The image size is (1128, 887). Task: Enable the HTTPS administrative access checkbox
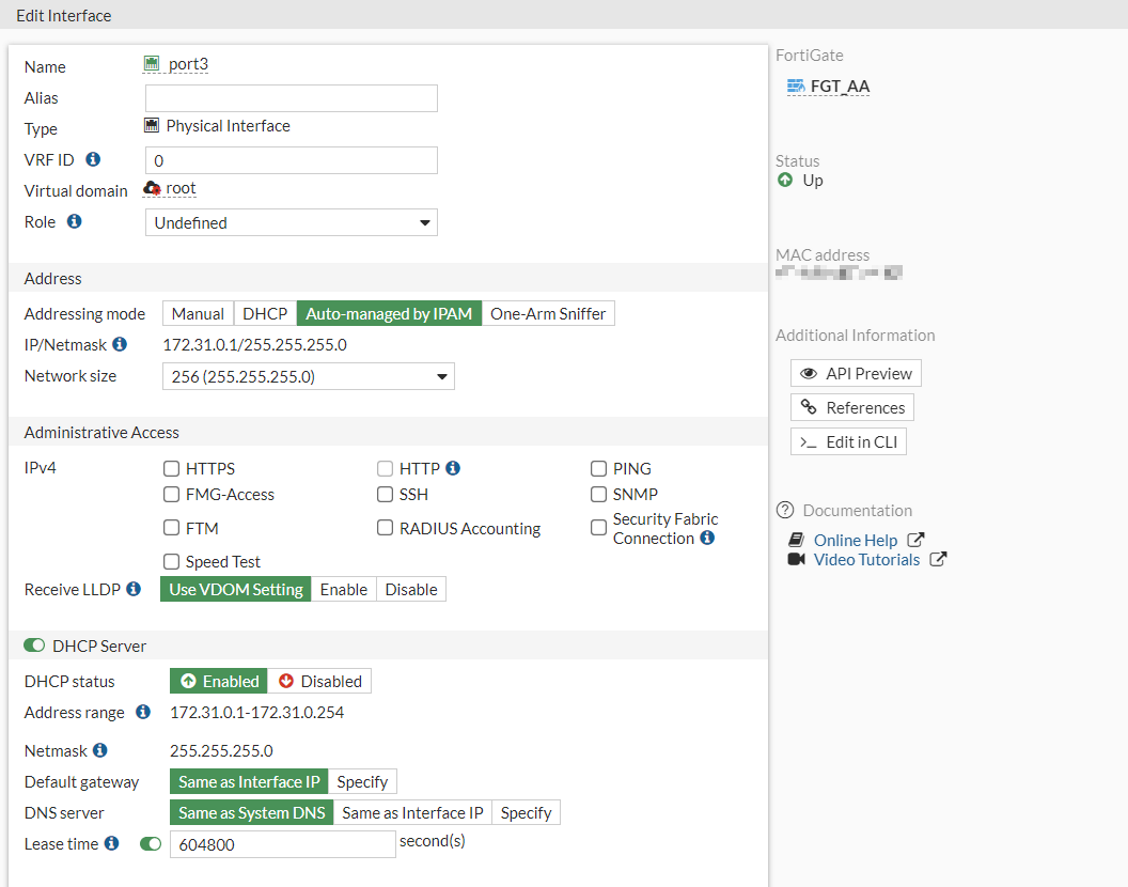point(171,468)
